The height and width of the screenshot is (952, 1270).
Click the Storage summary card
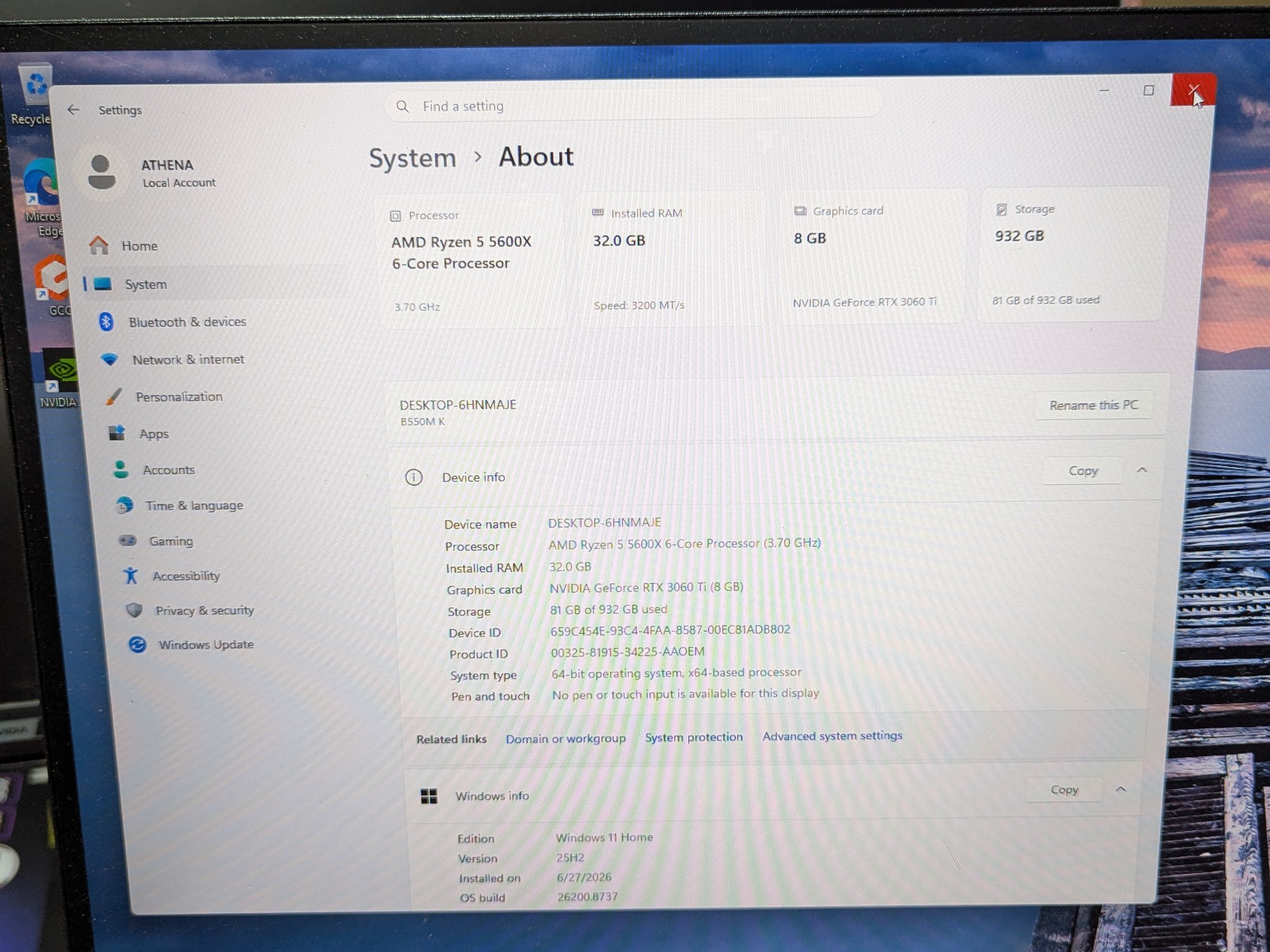[x=1072, y=254]
